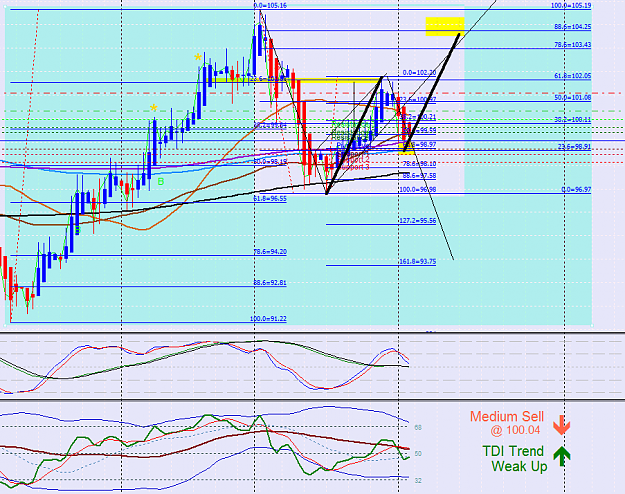This screenshot has height=494, width=625.
Task: Select the 88.6=97.58 retracement label
Action: point(419,176)
